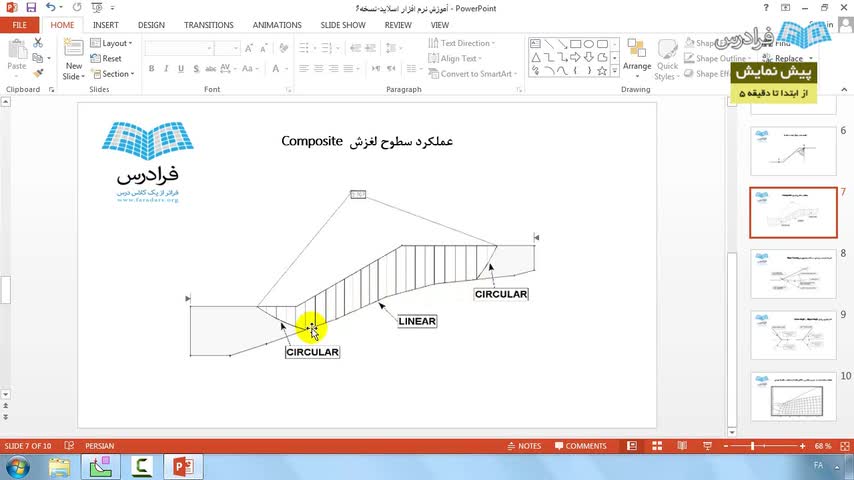Adjust the zoom slider handle
The image size is (854, 480).
(752, 446)
